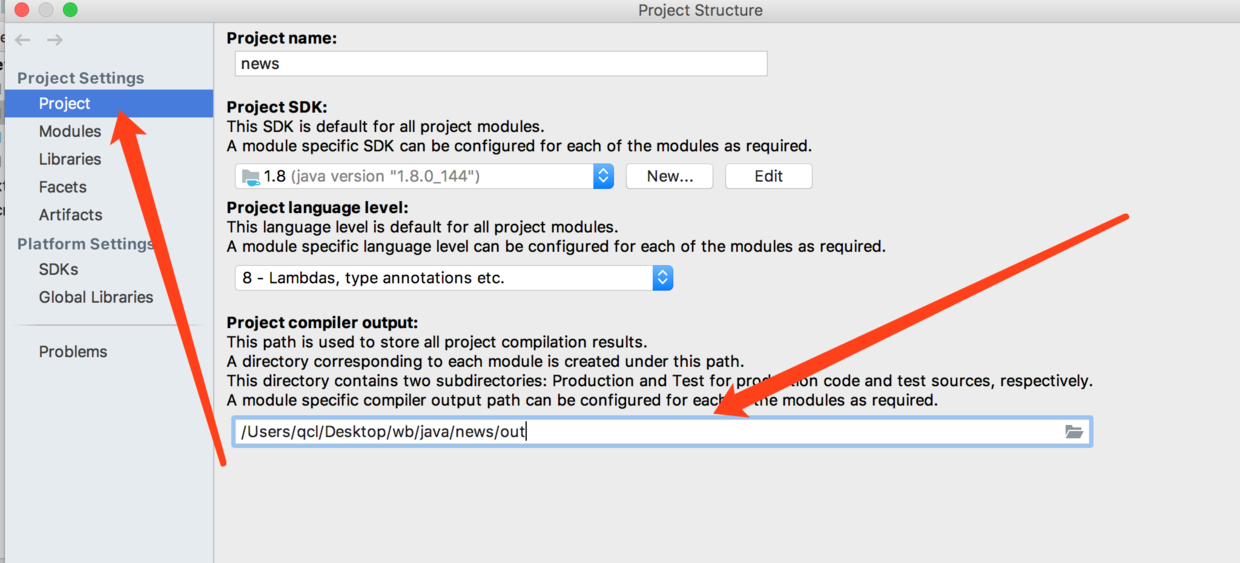The width and height of the screenshot is (1240, 563).
Task: Click the forward navigation arrow
Action: [x=55, y=40]
